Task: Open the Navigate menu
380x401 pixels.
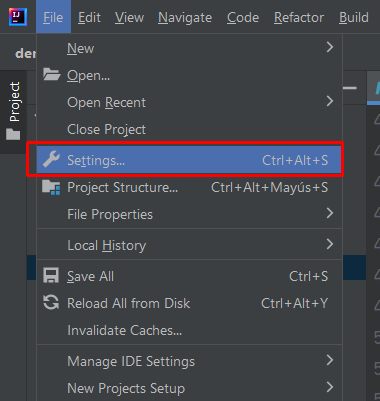Action: (x=185, y=17)
